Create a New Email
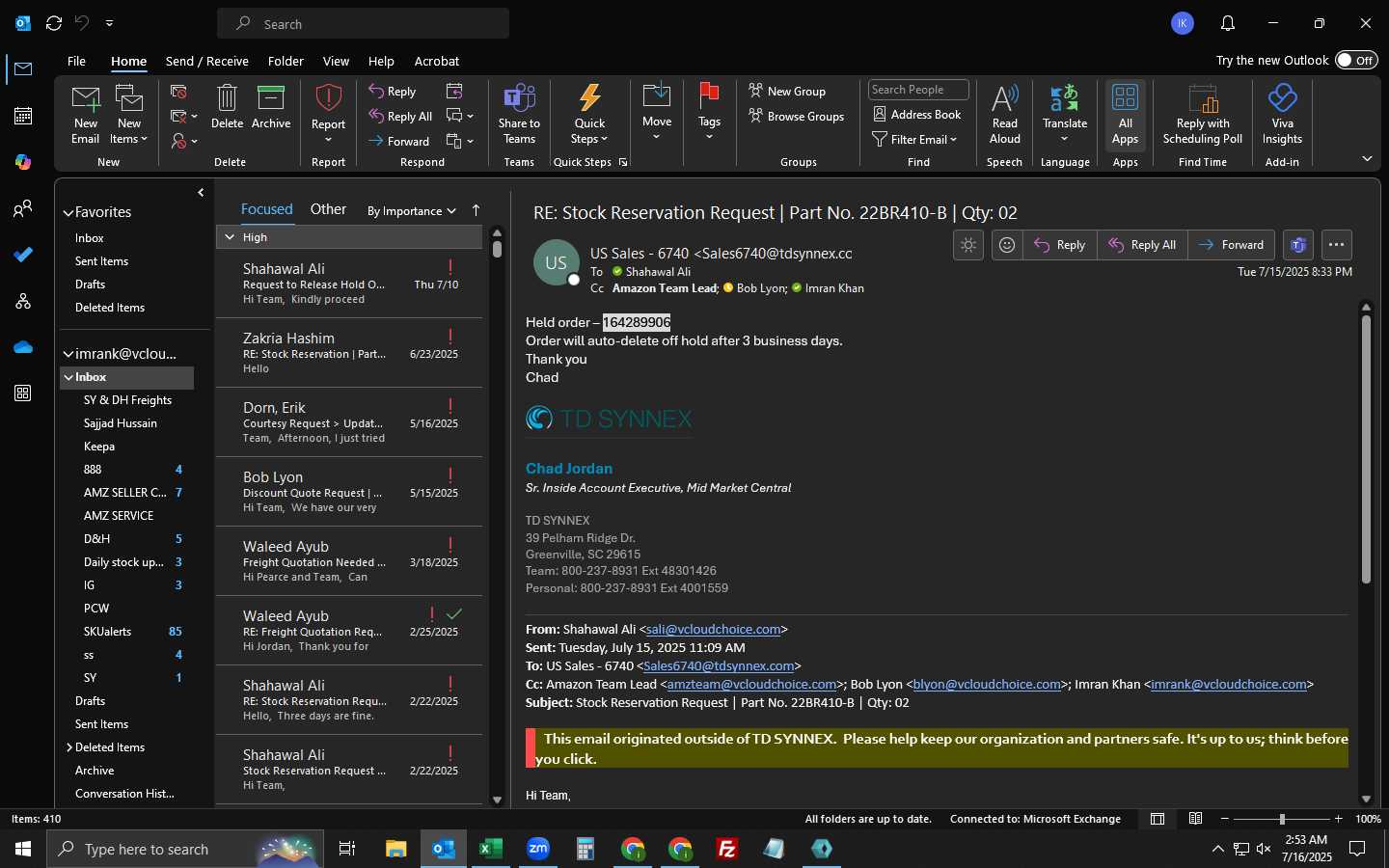Screen dimensions: 1389x868 (86, 114)
